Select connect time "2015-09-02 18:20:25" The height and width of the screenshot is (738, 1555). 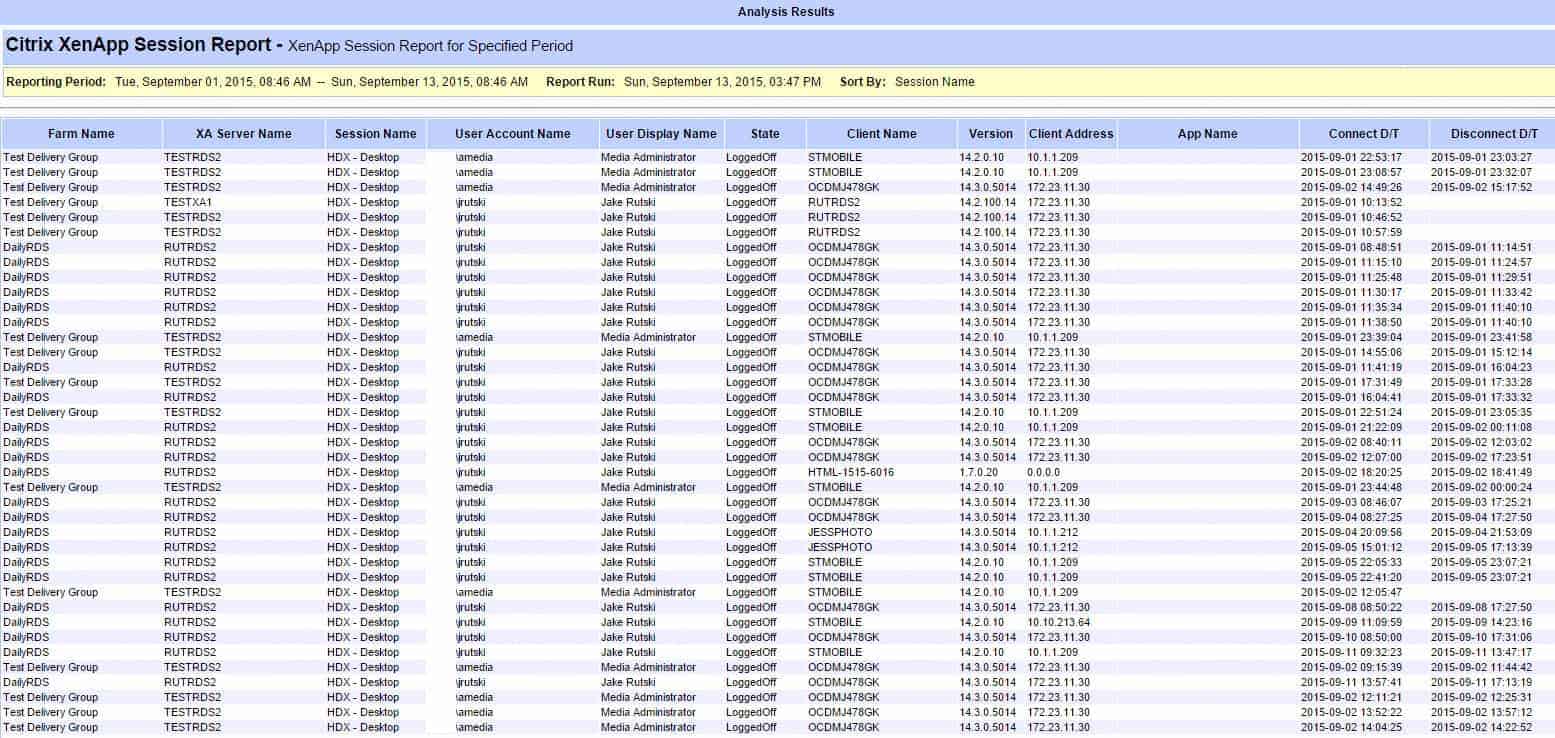pyautogui.click(x=1351, y=472)
